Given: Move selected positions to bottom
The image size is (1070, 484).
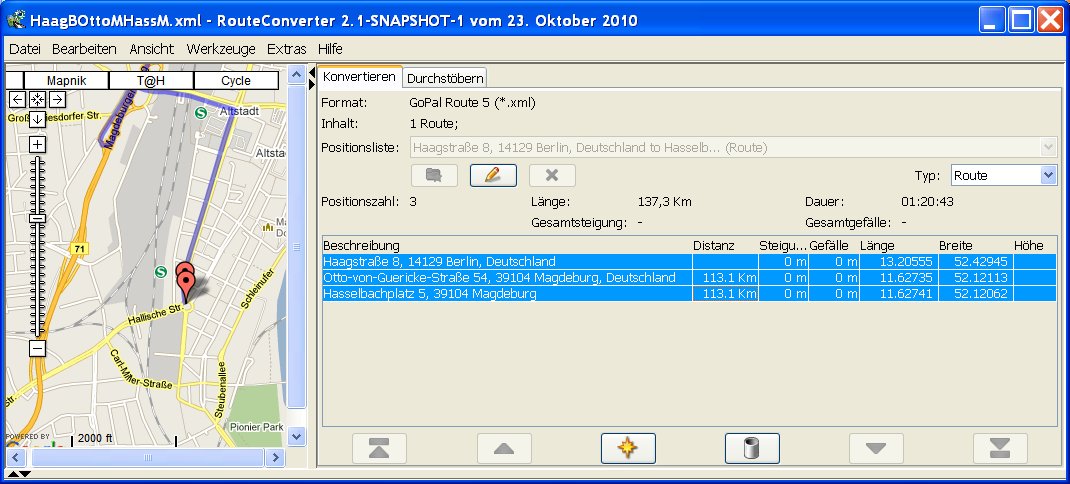Looking at the screenshot, I should [1000, 449].
